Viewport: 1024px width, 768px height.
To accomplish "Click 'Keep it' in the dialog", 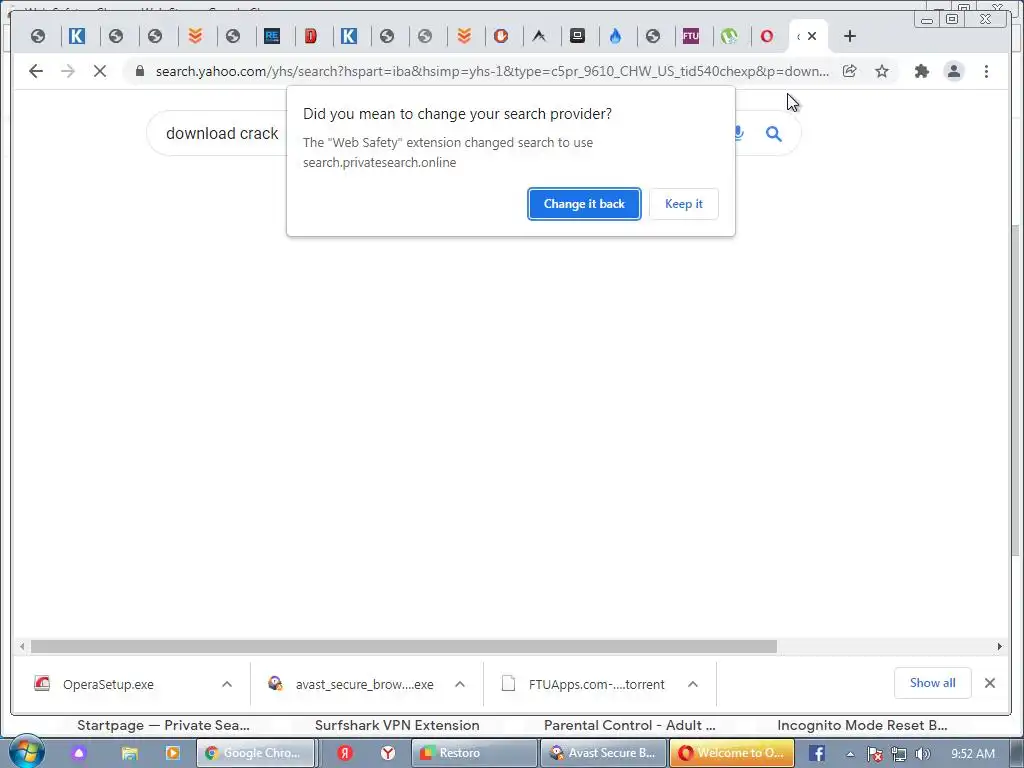I will click(684, 204).
